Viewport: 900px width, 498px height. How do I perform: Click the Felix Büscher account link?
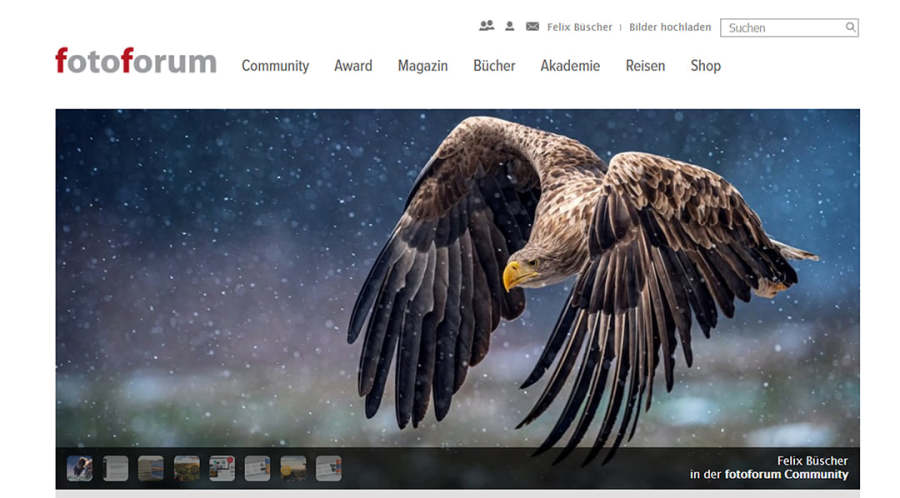click(x=579, y=27)
